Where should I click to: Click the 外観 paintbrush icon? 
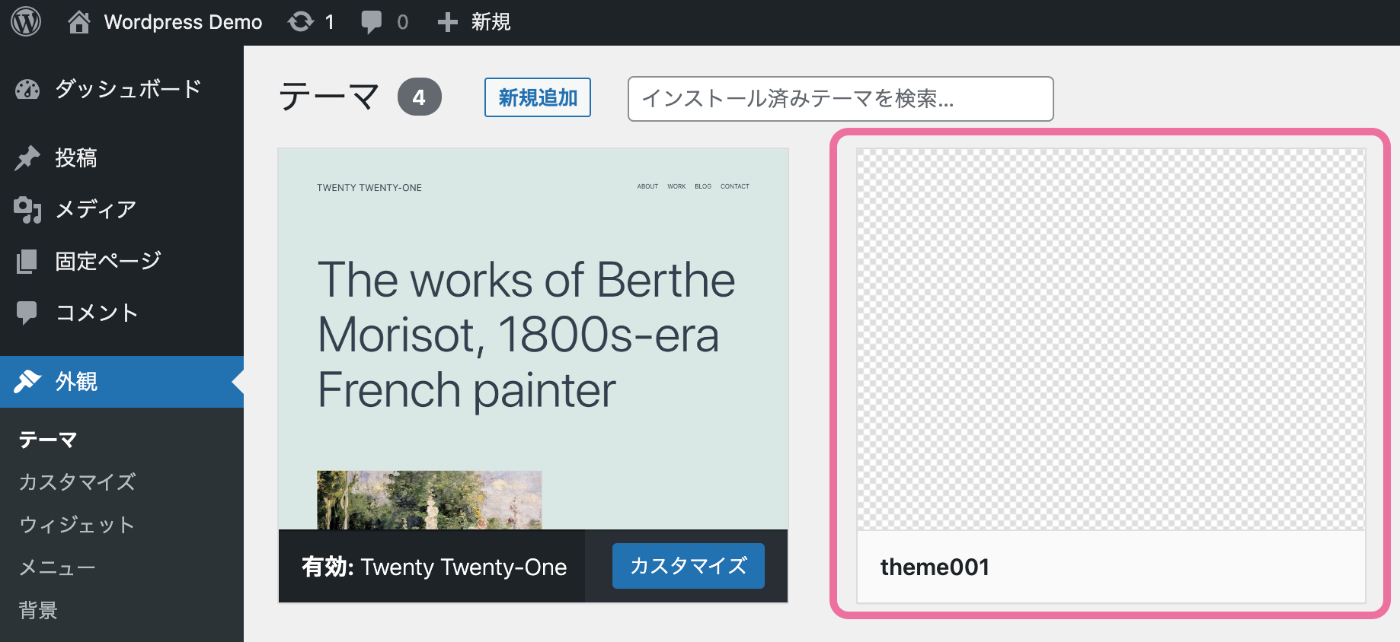[27, 381]
